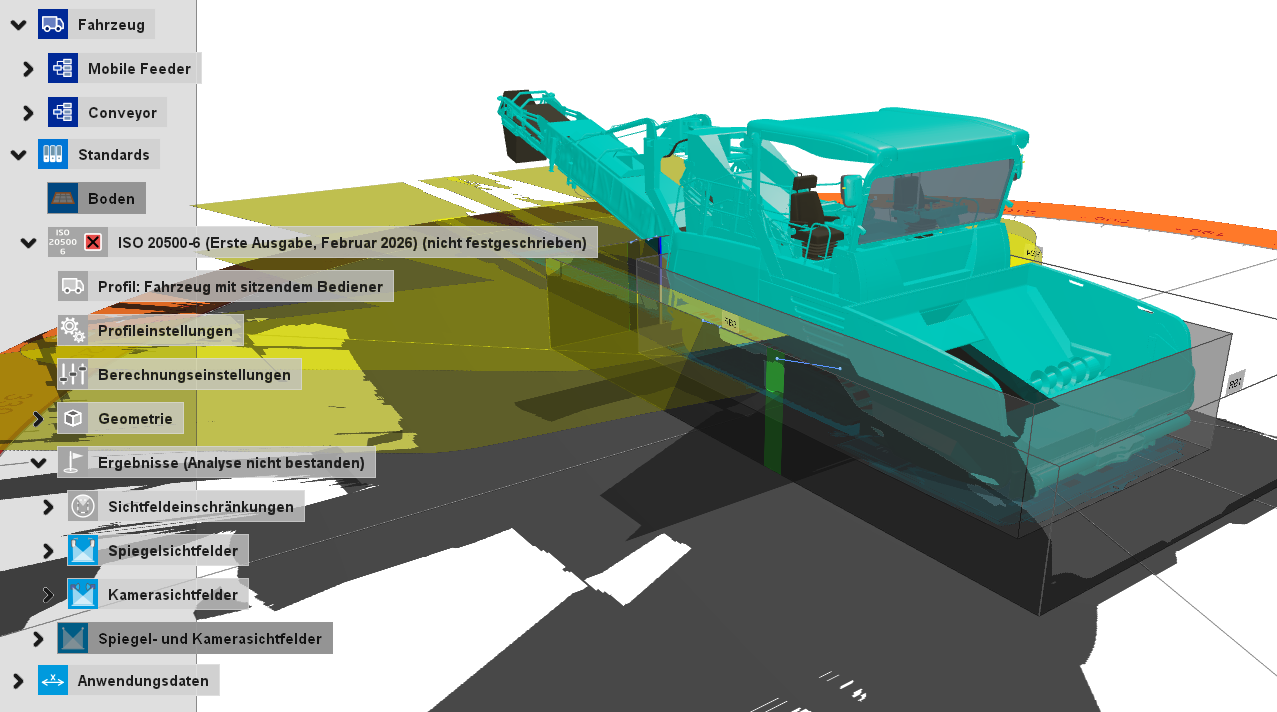Click the Standards binder icon
The height and width of the screenshot is (712, 1277).
tap(53, 154)
